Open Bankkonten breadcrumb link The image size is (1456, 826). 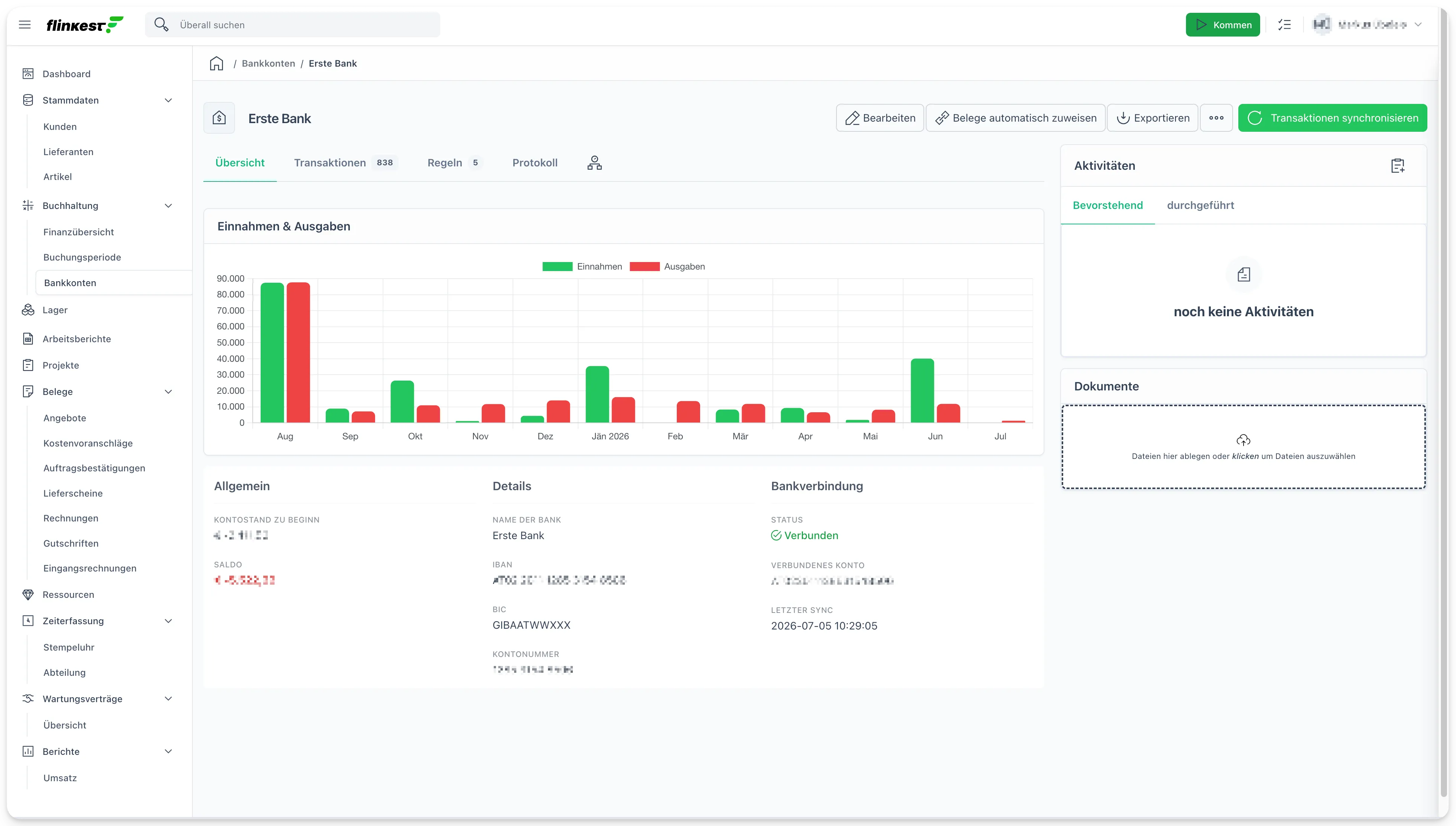click(x=269, y=64)
